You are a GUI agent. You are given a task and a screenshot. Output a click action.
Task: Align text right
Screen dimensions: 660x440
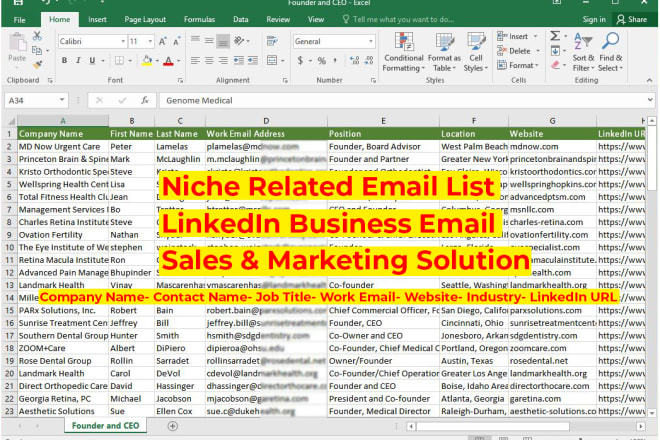click(223, 60)
